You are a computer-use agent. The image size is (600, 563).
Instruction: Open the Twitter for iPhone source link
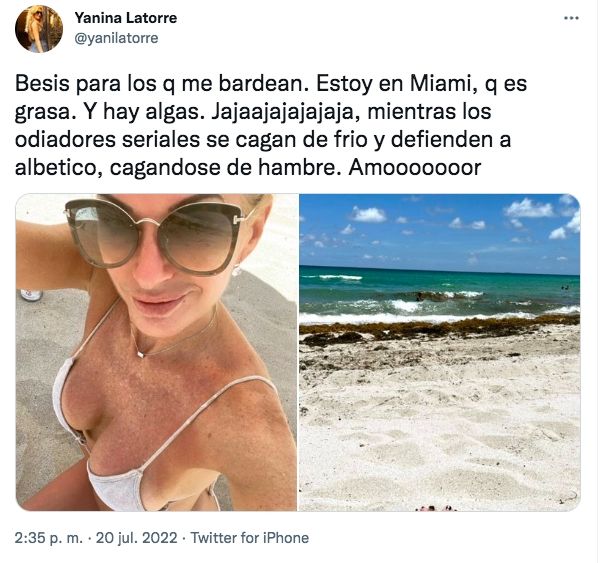pos(249,538)
